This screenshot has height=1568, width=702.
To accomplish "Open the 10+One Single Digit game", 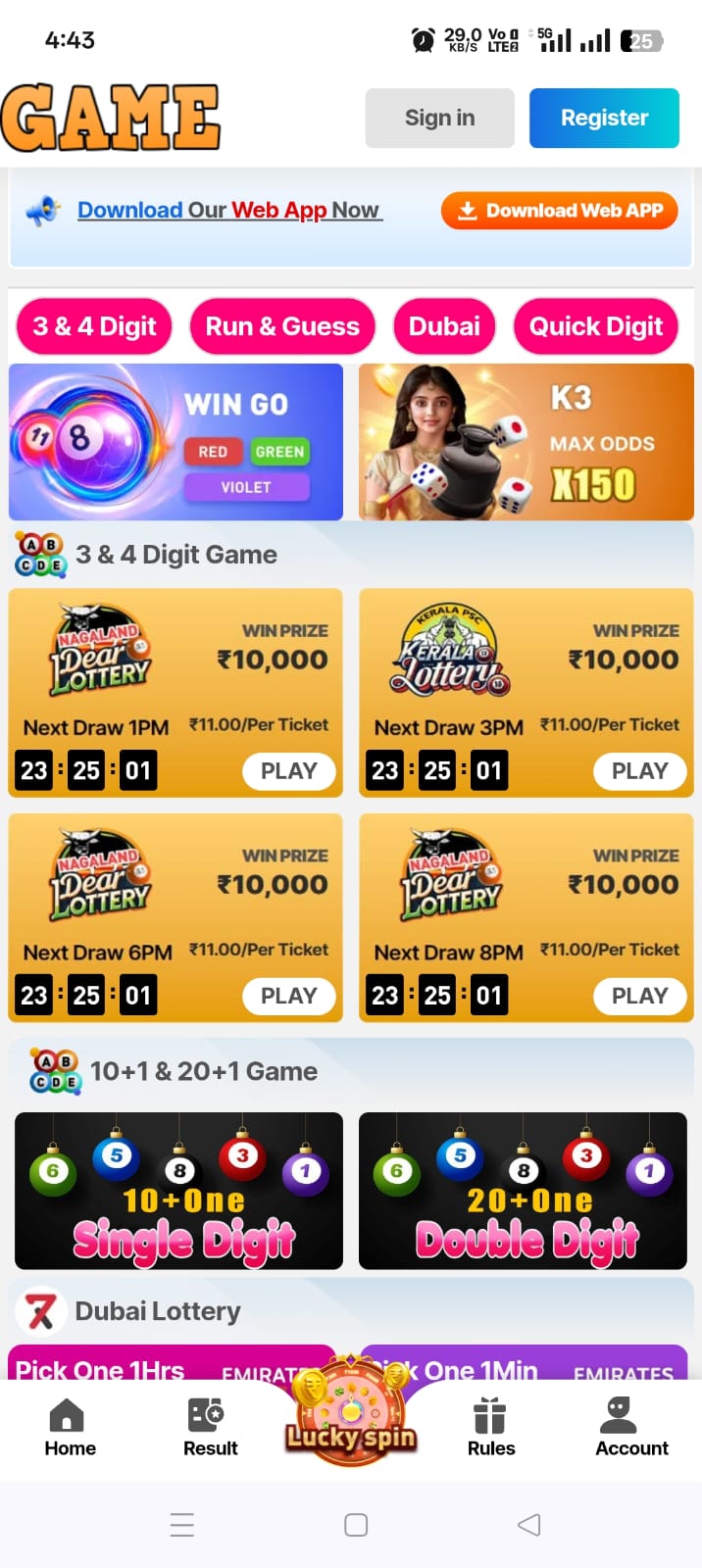I will tap(178, 1191).
